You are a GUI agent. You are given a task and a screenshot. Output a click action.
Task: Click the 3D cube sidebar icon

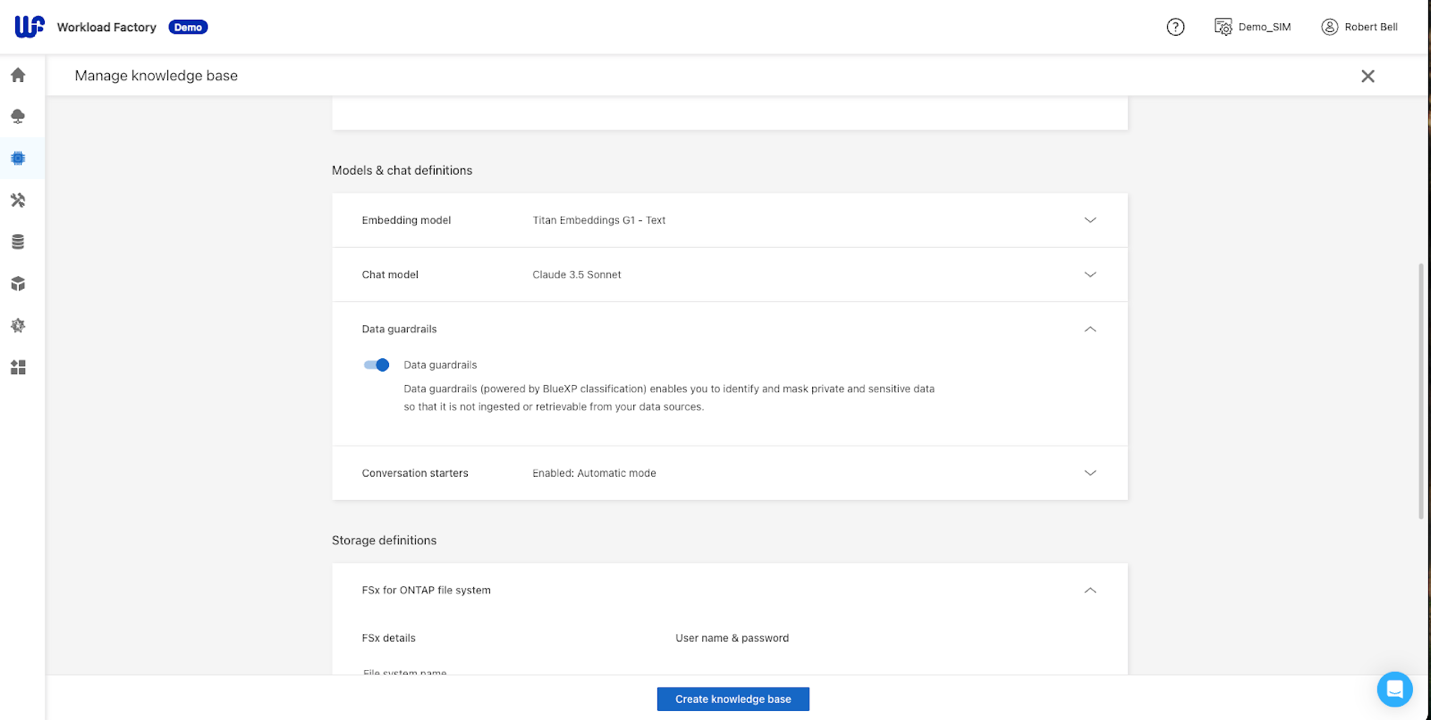[x=18, y=284]
